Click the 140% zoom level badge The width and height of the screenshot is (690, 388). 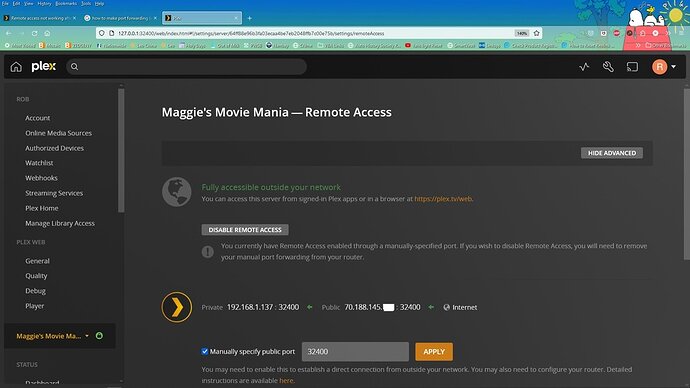(521, 33)
